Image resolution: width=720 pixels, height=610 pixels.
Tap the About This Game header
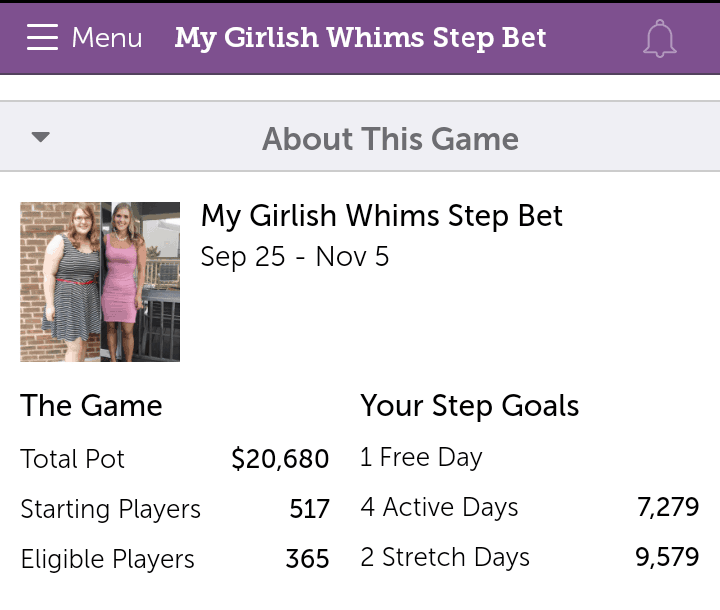pyautogui.click(x=360, y=136)
